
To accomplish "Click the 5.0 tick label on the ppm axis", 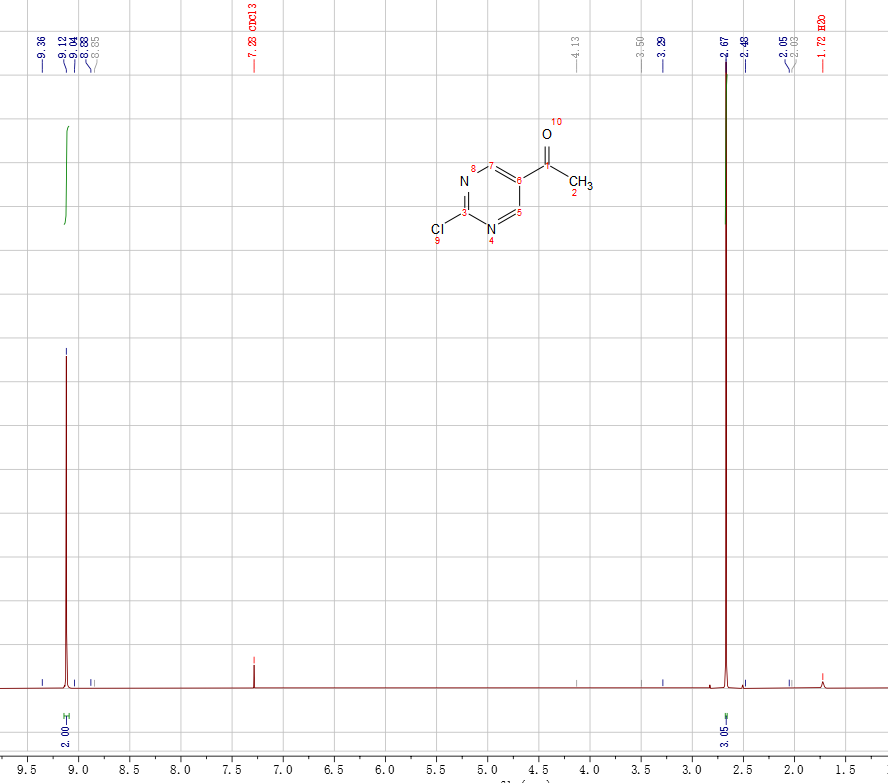I will click(487, 770).
